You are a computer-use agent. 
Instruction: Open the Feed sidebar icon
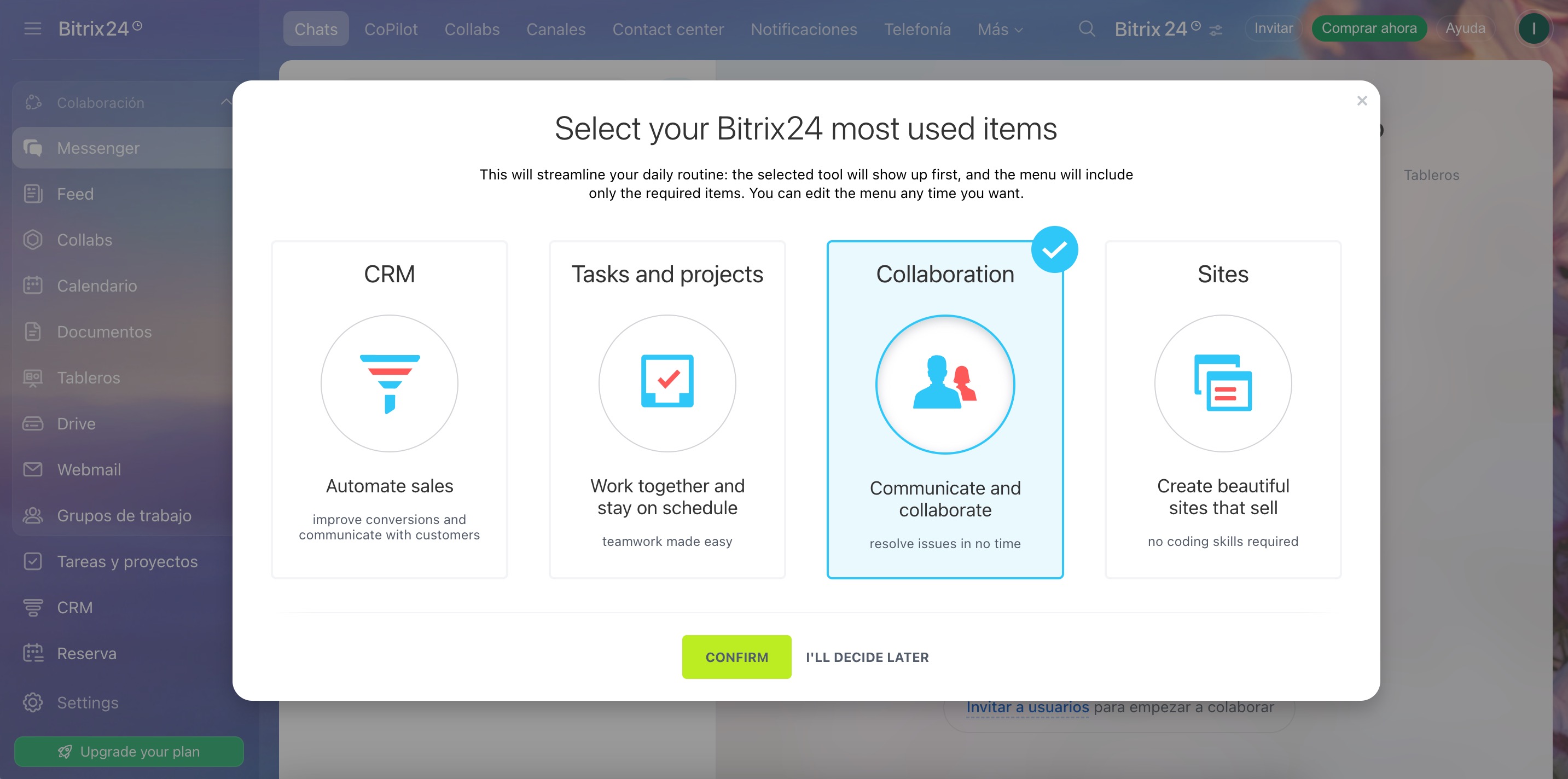point(33,194)
